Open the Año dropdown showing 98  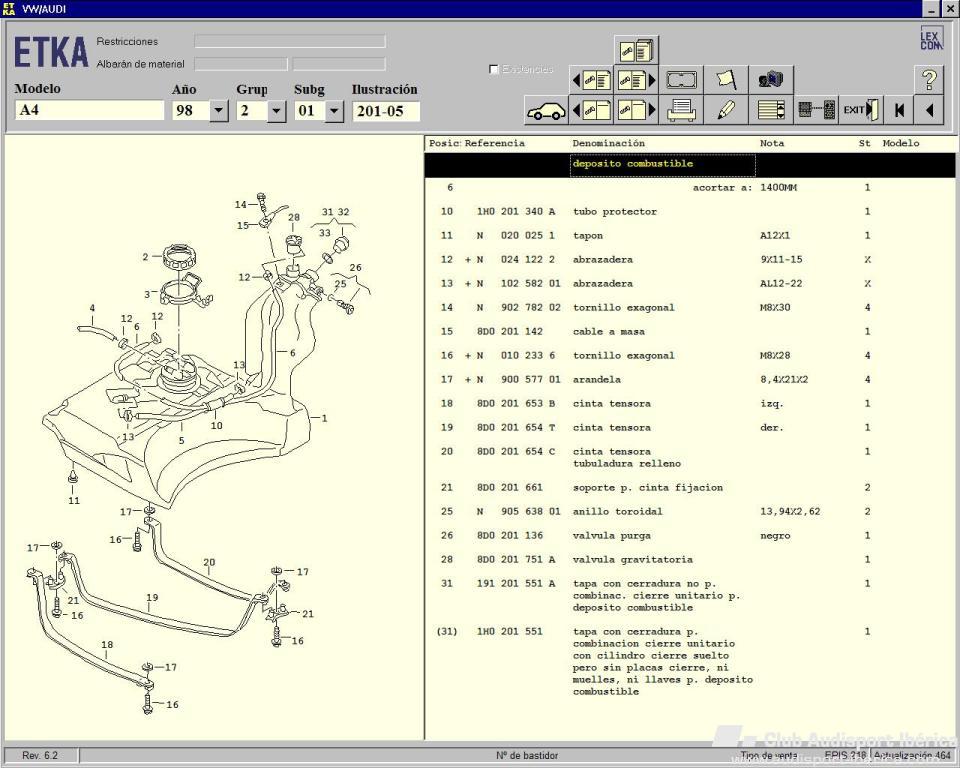219,111
